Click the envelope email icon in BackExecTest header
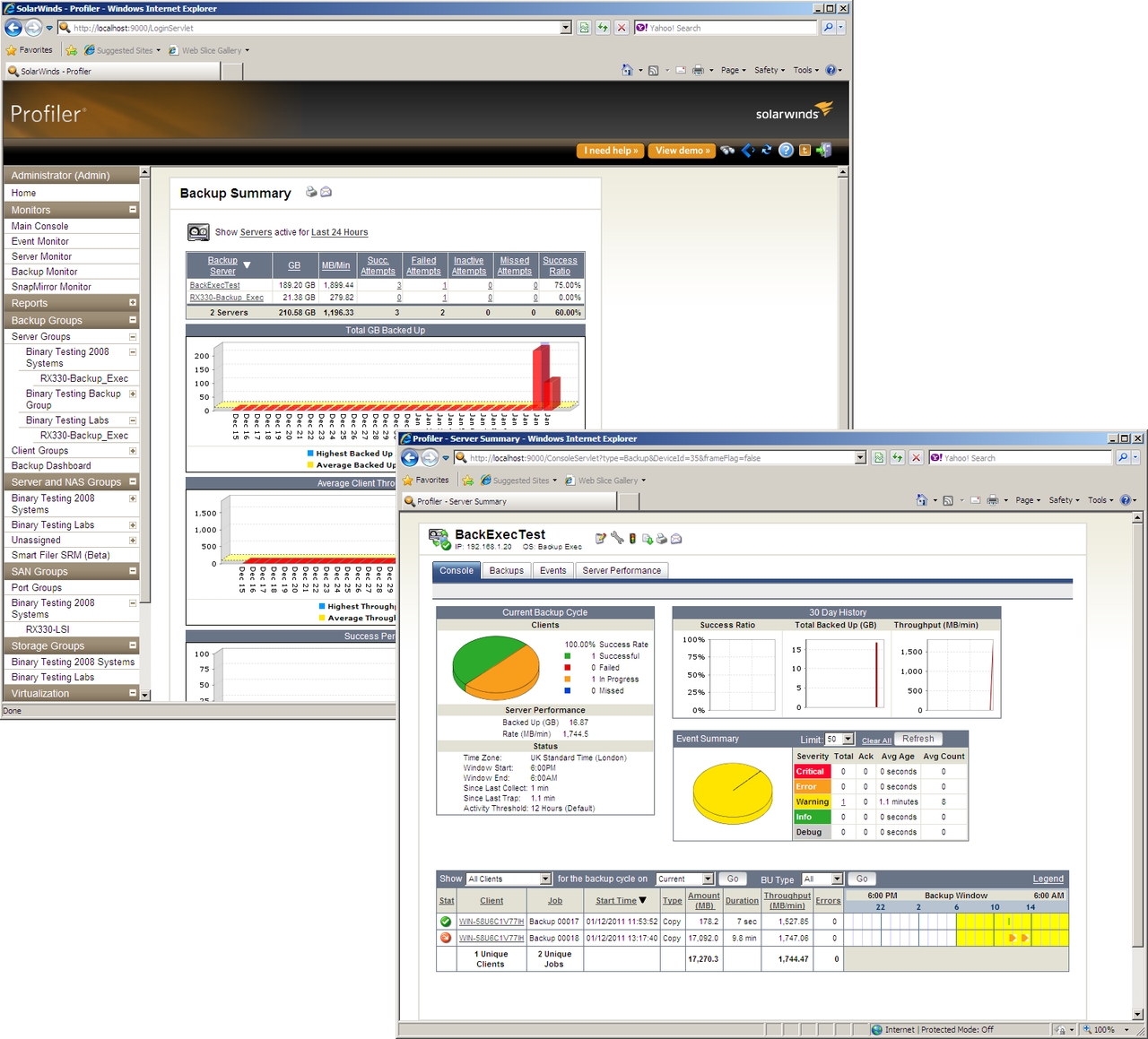This screenshot has width=1148, height=1039. click(x=677, y=539)
